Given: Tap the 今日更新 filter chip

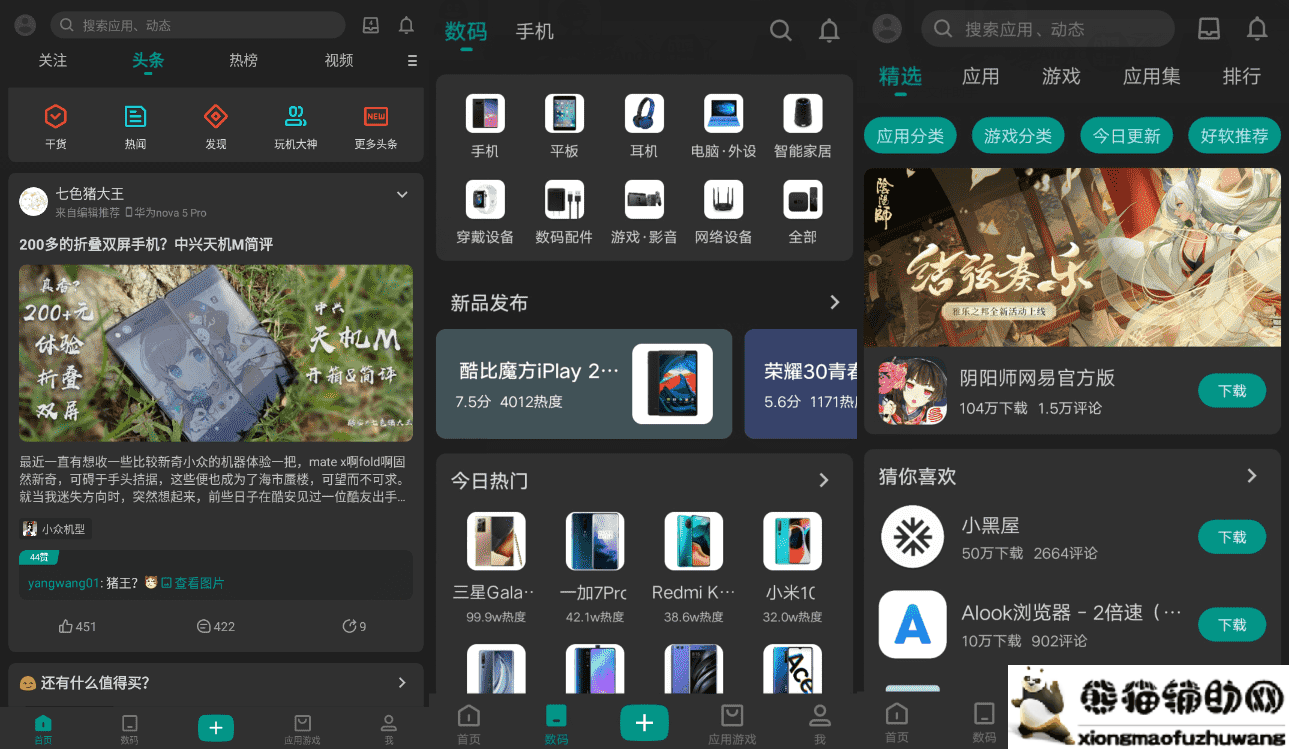Looking at the screenshot, I should pyautogui.click(x=1127, y=136).
